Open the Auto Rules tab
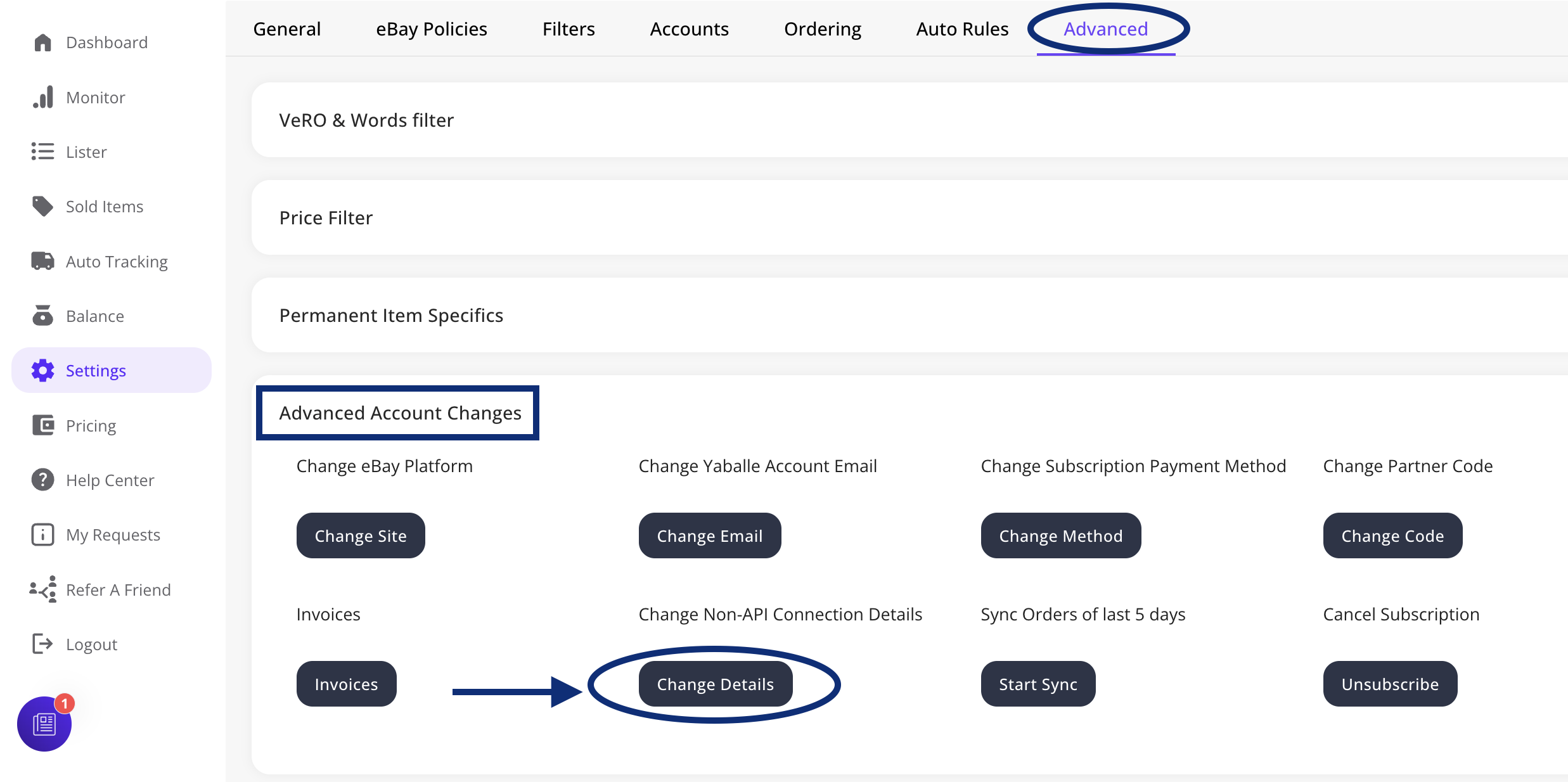The image size is (1568, 782). pyautogui.click(x=961, y=29)
